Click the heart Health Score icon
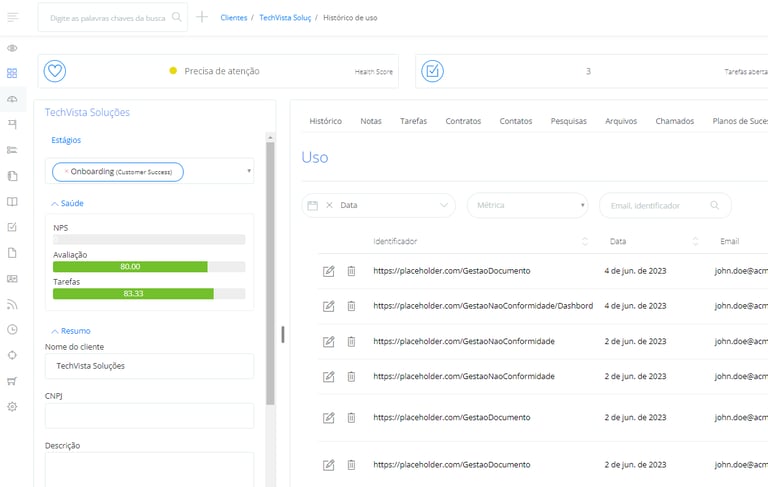Viewport: 768px width, 487px height. (x=55, y=71)
